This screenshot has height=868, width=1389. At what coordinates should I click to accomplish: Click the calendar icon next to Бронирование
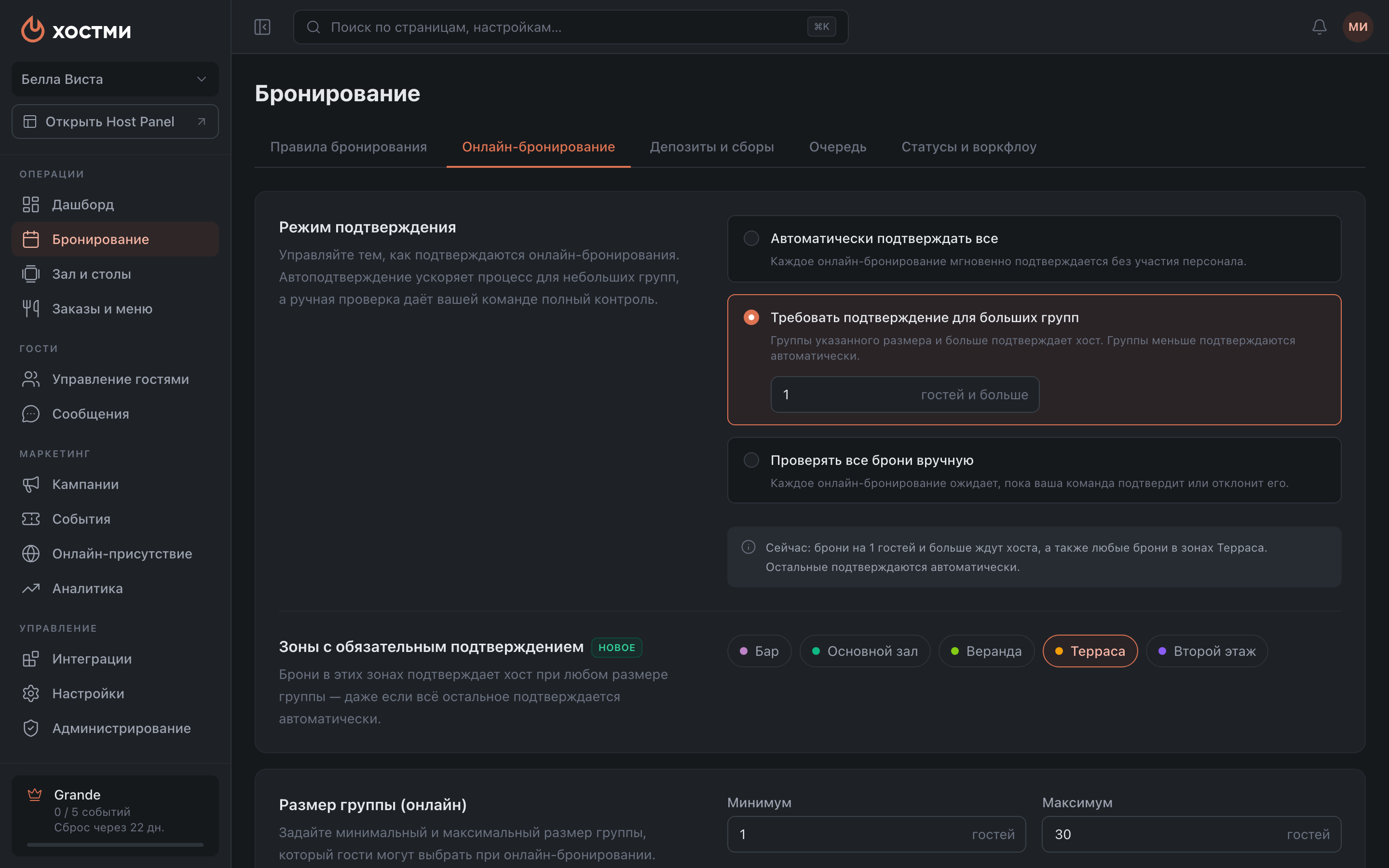pos(31,239)
